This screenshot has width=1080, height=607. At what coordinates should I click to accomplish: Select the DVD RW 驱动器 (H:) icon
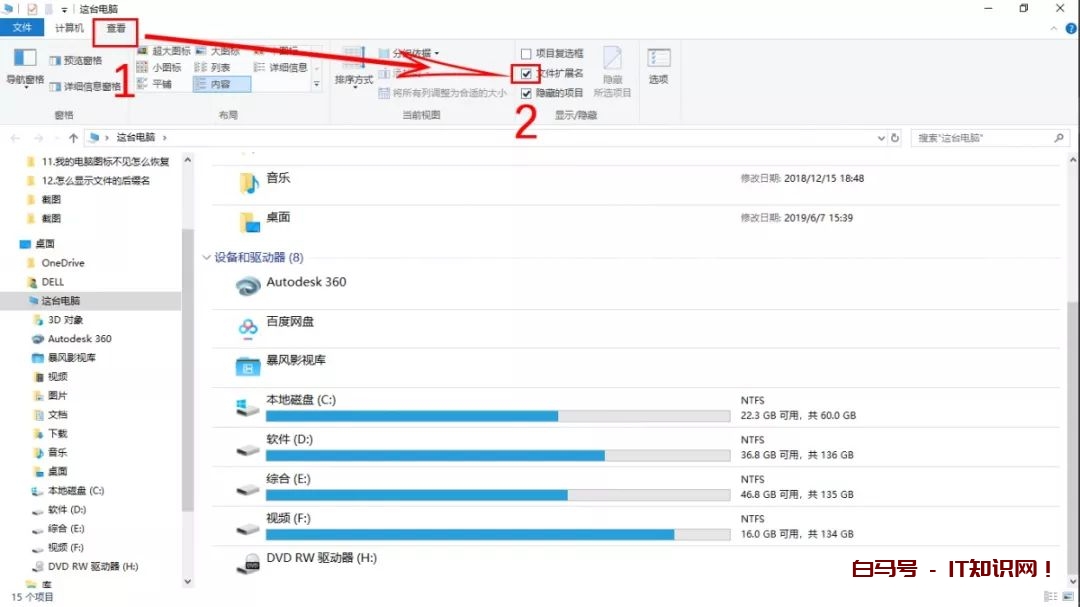point(248,564)
